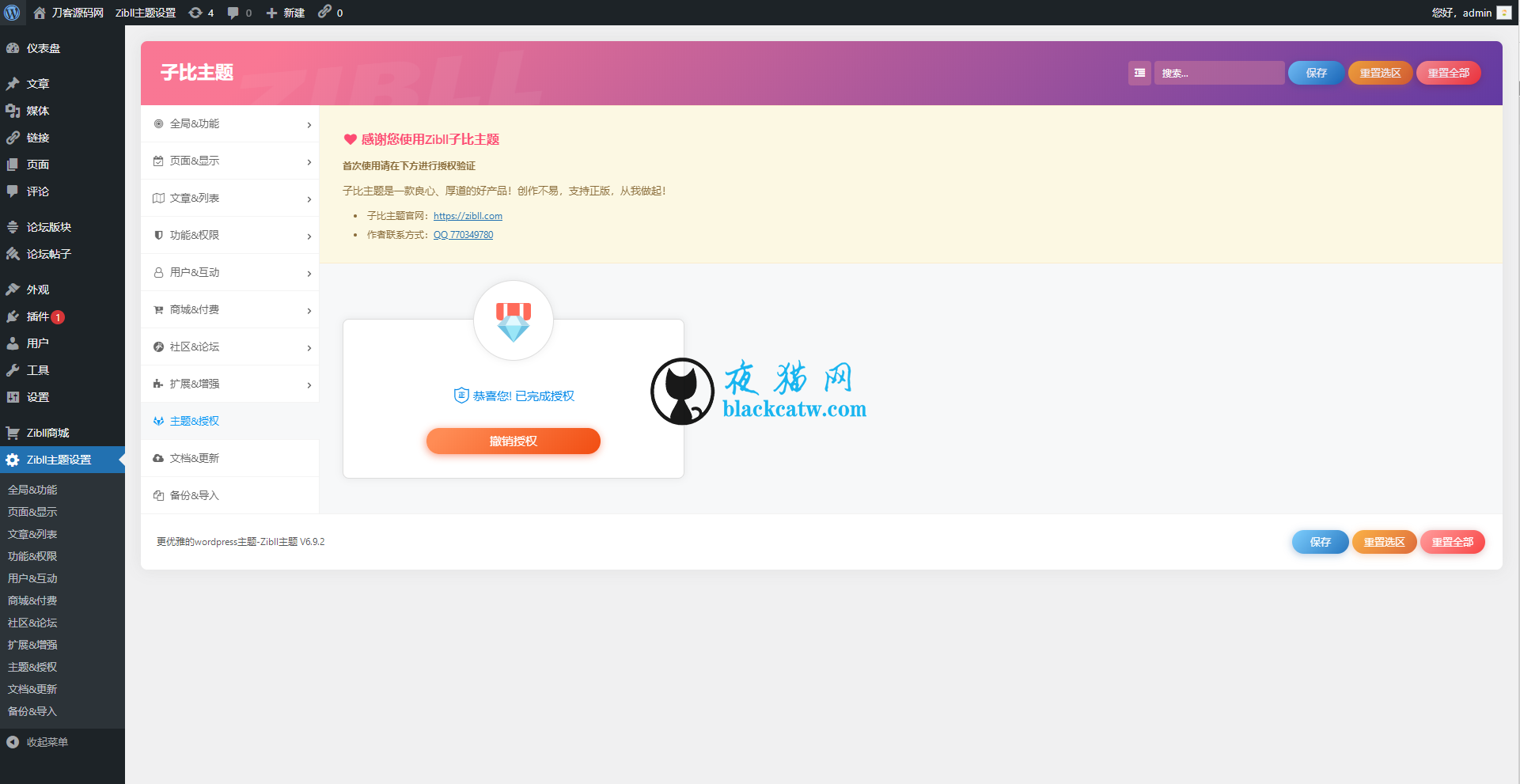Screen dimensions: 1520x784
Task: Click the 媒体 media icon in sidebar
Action: (13, 111)
